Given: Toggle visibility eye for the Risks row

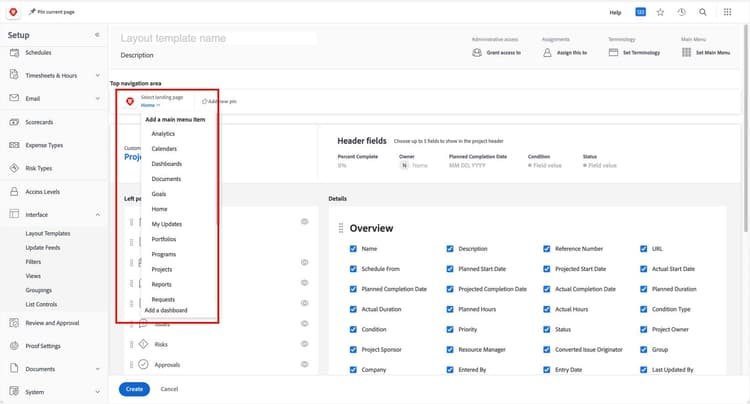Looking at the screenshot, I should 304,344.
